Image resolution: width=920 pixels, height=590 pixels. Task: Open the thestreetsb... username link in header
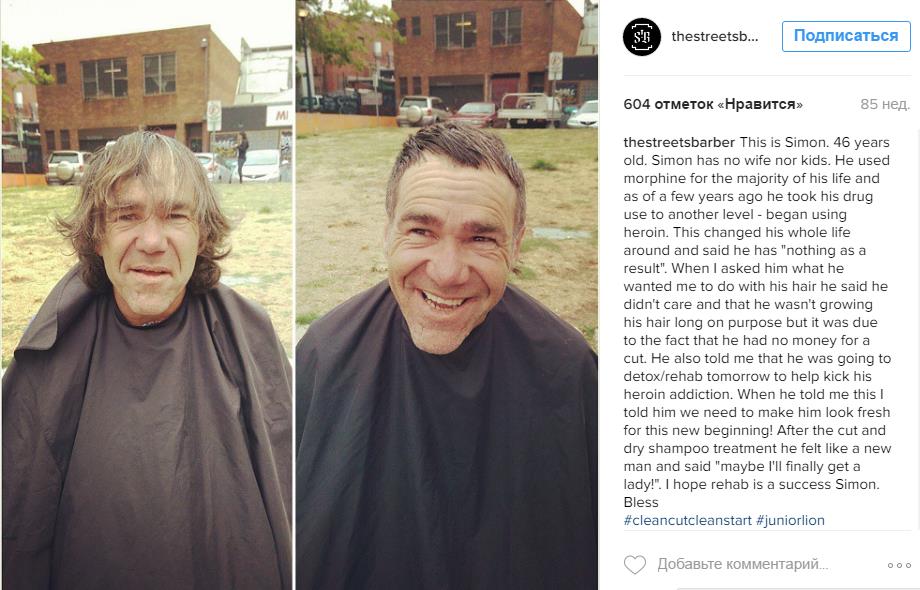[715, 36]
